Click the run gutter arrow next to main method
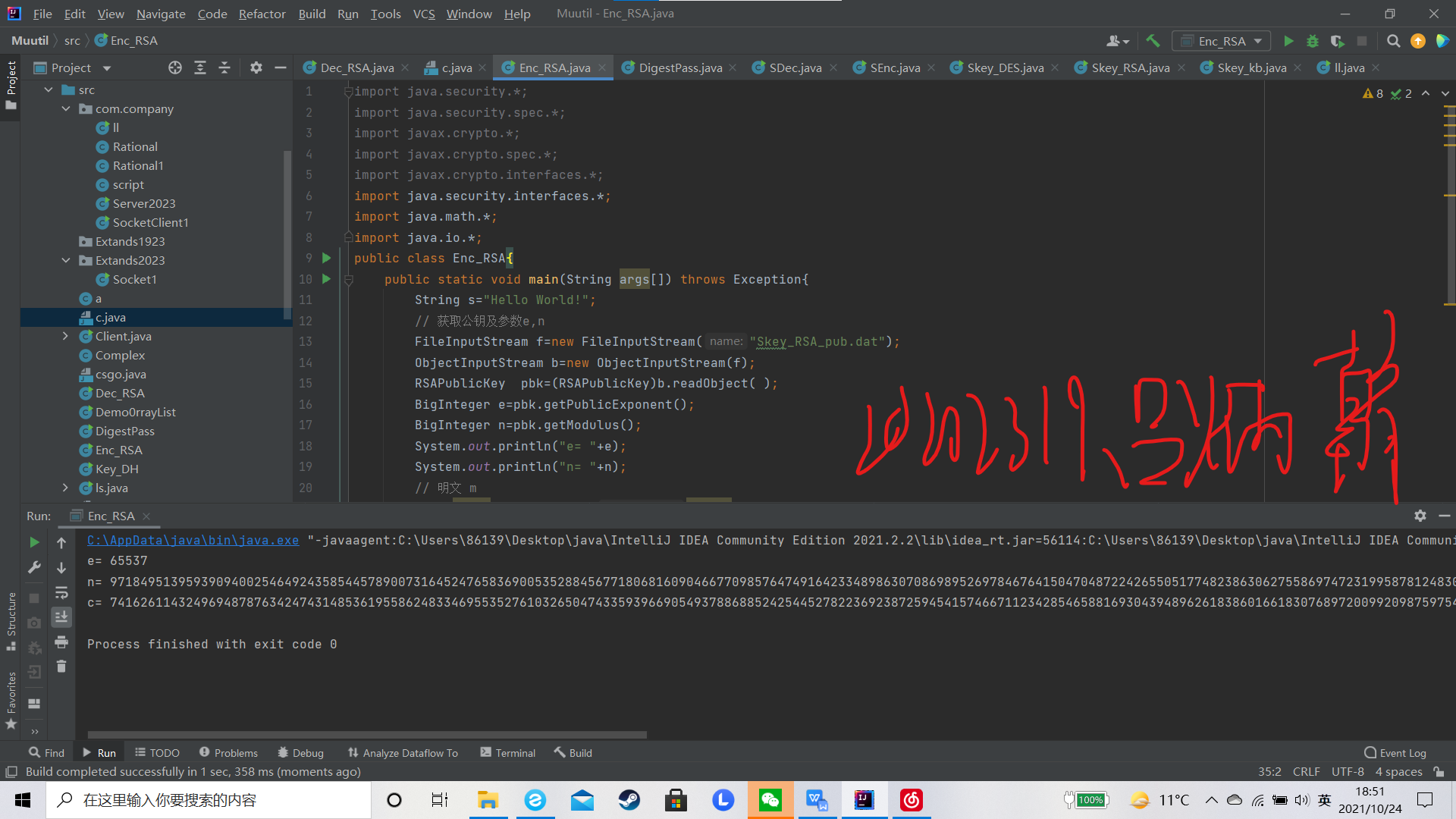Image resolution: width=1456 pixels, height=819 pixels. [326, 279]
